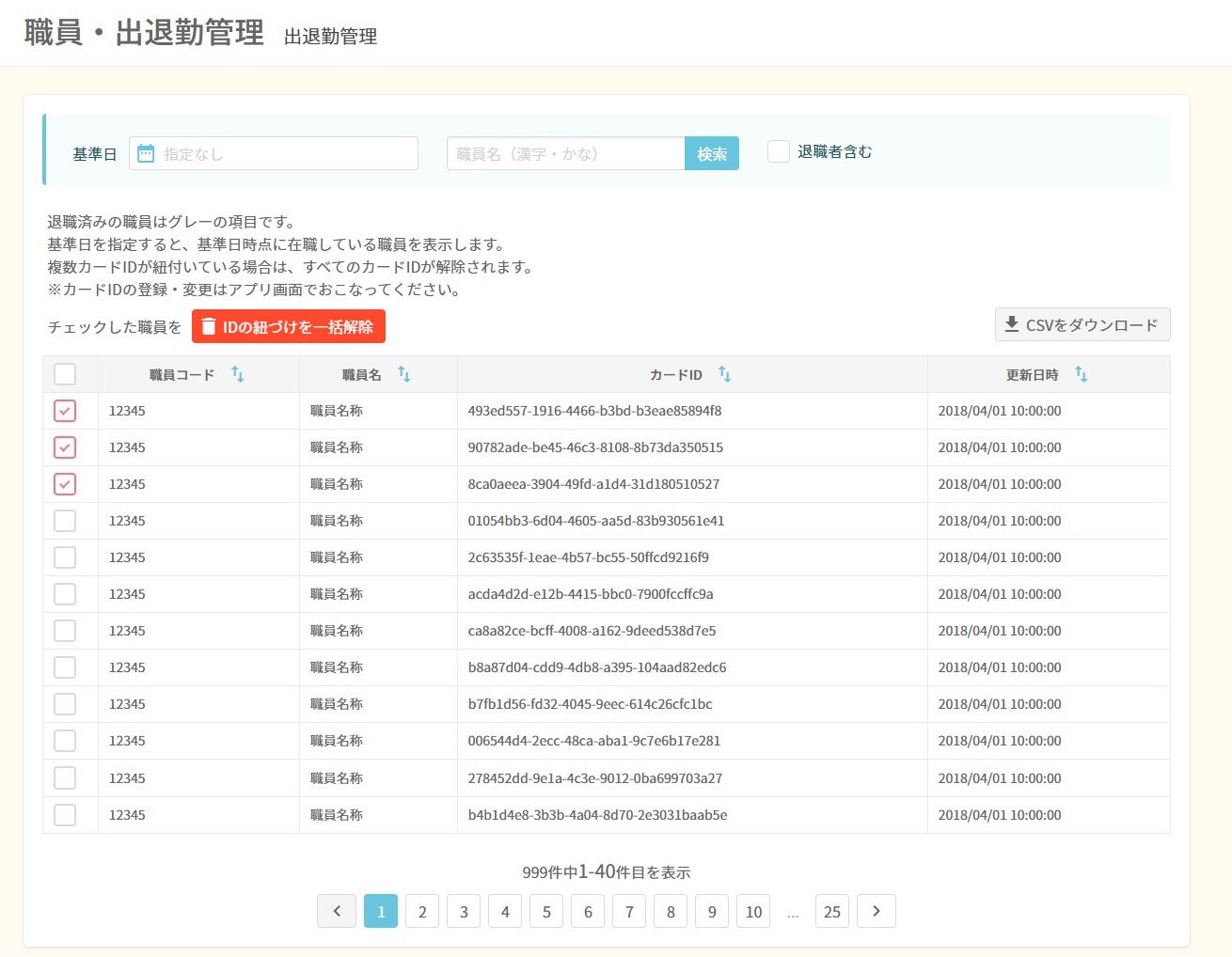
Task: Uncheck row with card ID 90782ade-be45-46c3
Action: click(x=65, y=447)
